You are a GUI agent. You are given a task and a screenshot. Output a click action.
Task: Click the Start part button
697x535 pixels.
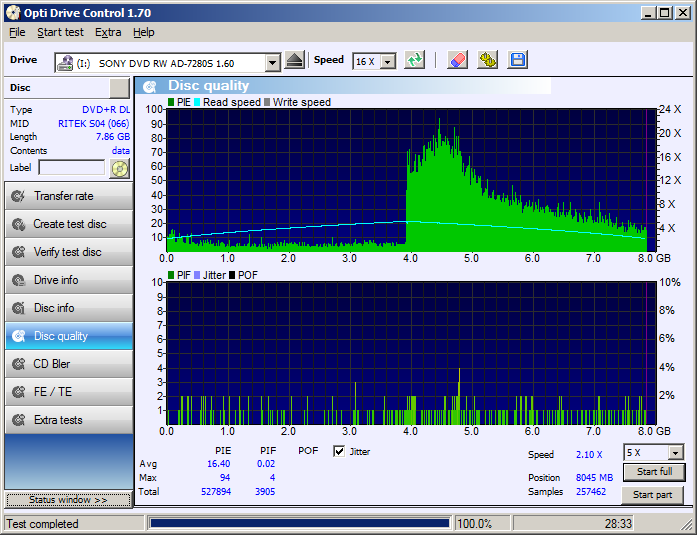click(652, 495)
